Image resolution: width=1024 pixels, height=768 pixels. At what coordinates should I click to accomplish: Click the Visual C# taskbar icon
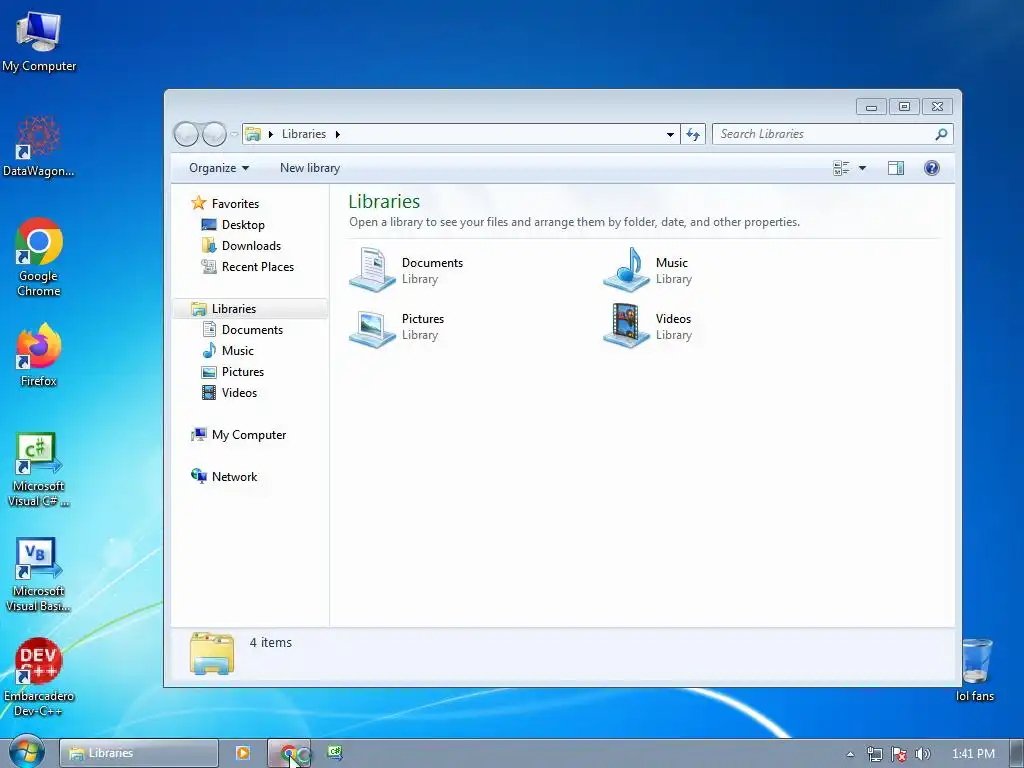click(x=335, y=752)
